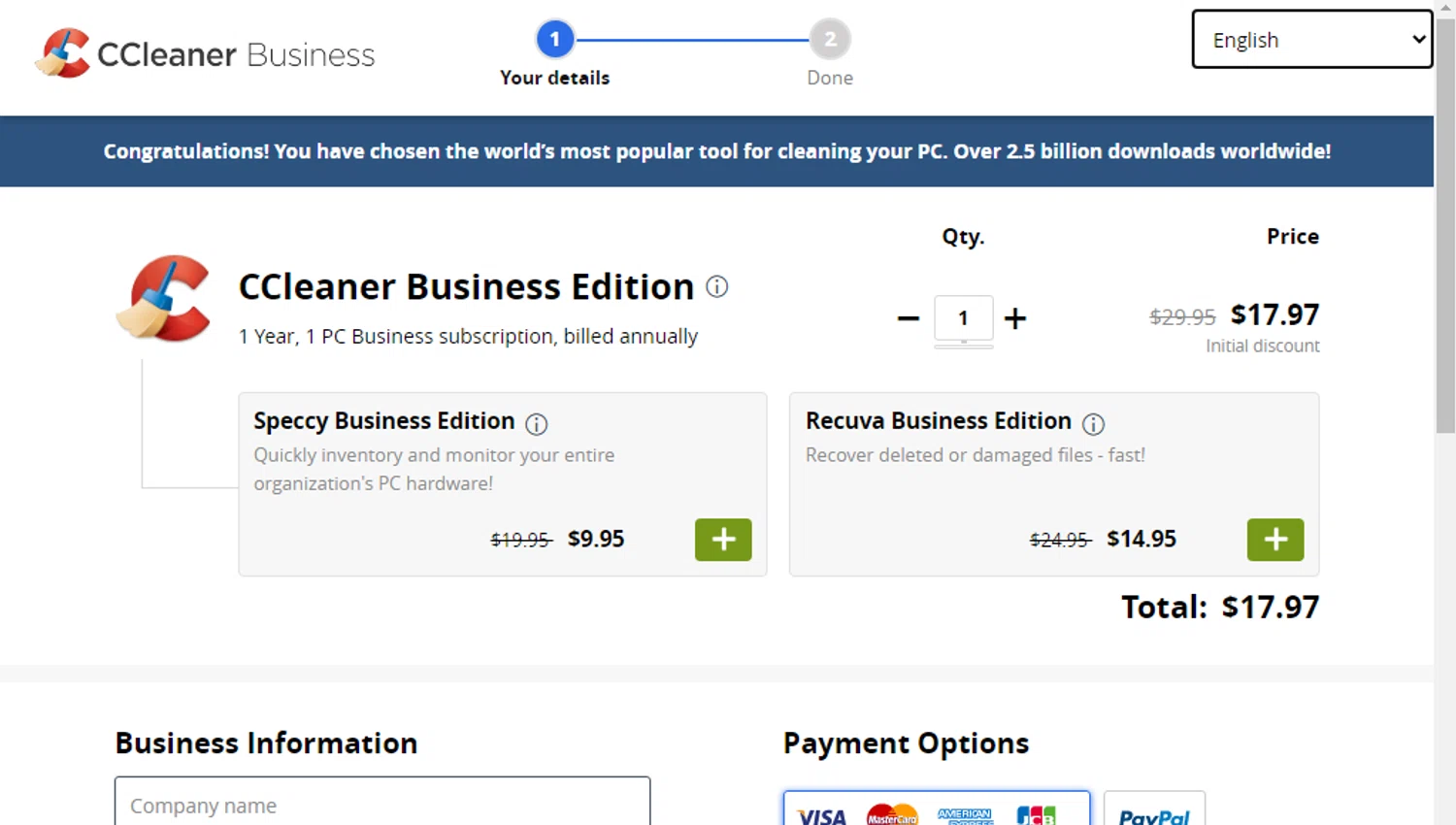Click the 1 Year, 1 PC subscription text
This screenshot has width=1456, height=825.
[x=468, y=337]
